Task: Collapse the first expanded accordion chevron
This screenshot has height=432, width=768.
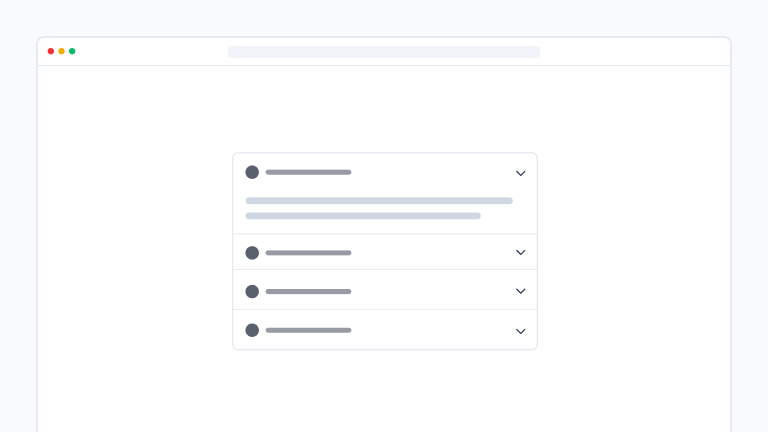Action: point(520,173)
